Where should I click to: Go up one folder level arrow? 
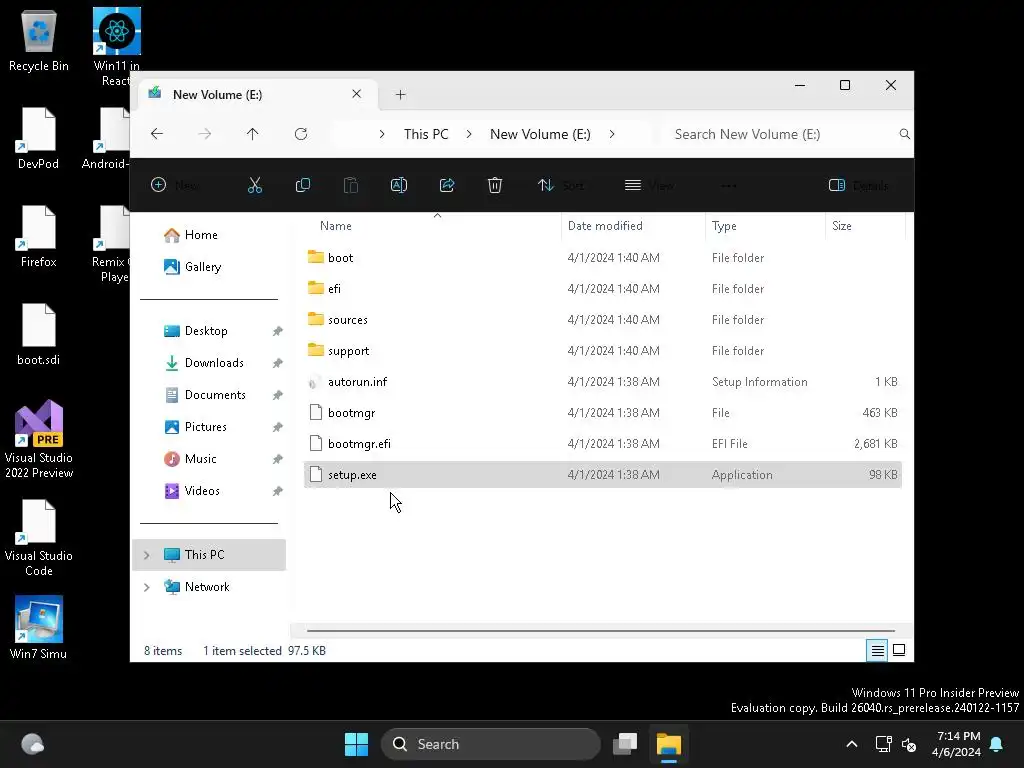point(253,134)
